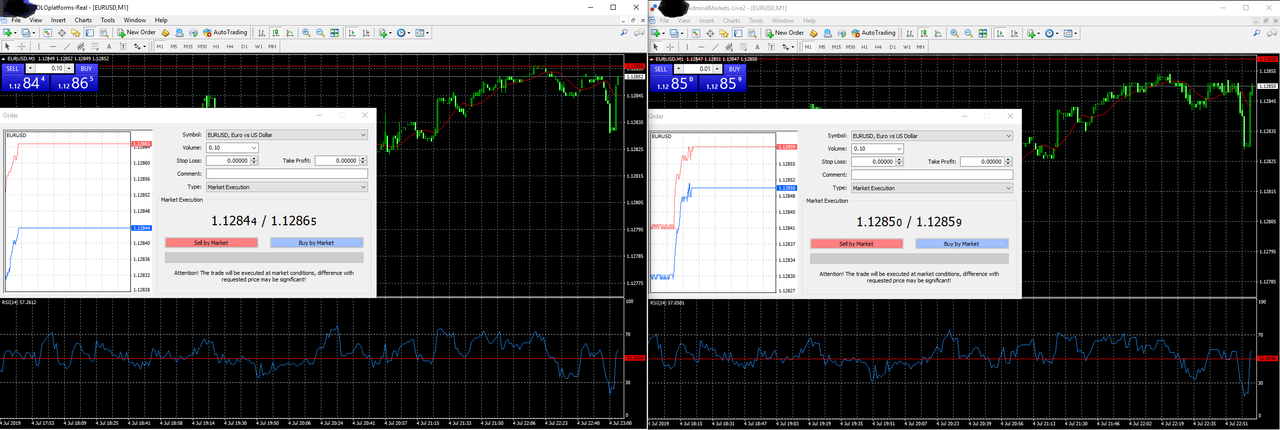Open Help menu in right terminal
This screenshot has height=430, width=1280.
tap(809, 20)
